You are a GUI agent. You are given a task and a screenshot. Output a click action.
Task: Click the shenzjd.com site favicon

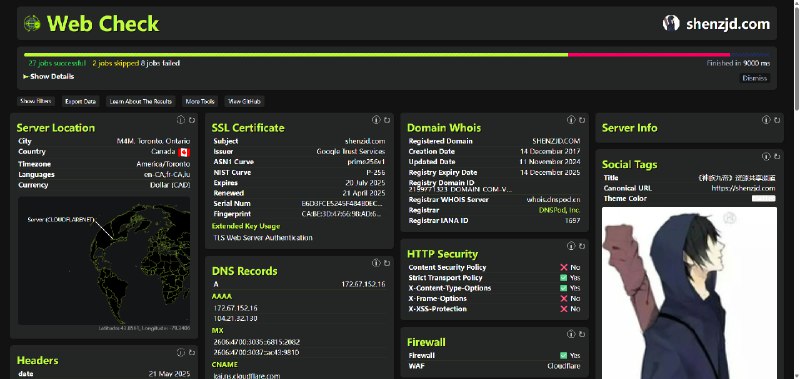671,23
